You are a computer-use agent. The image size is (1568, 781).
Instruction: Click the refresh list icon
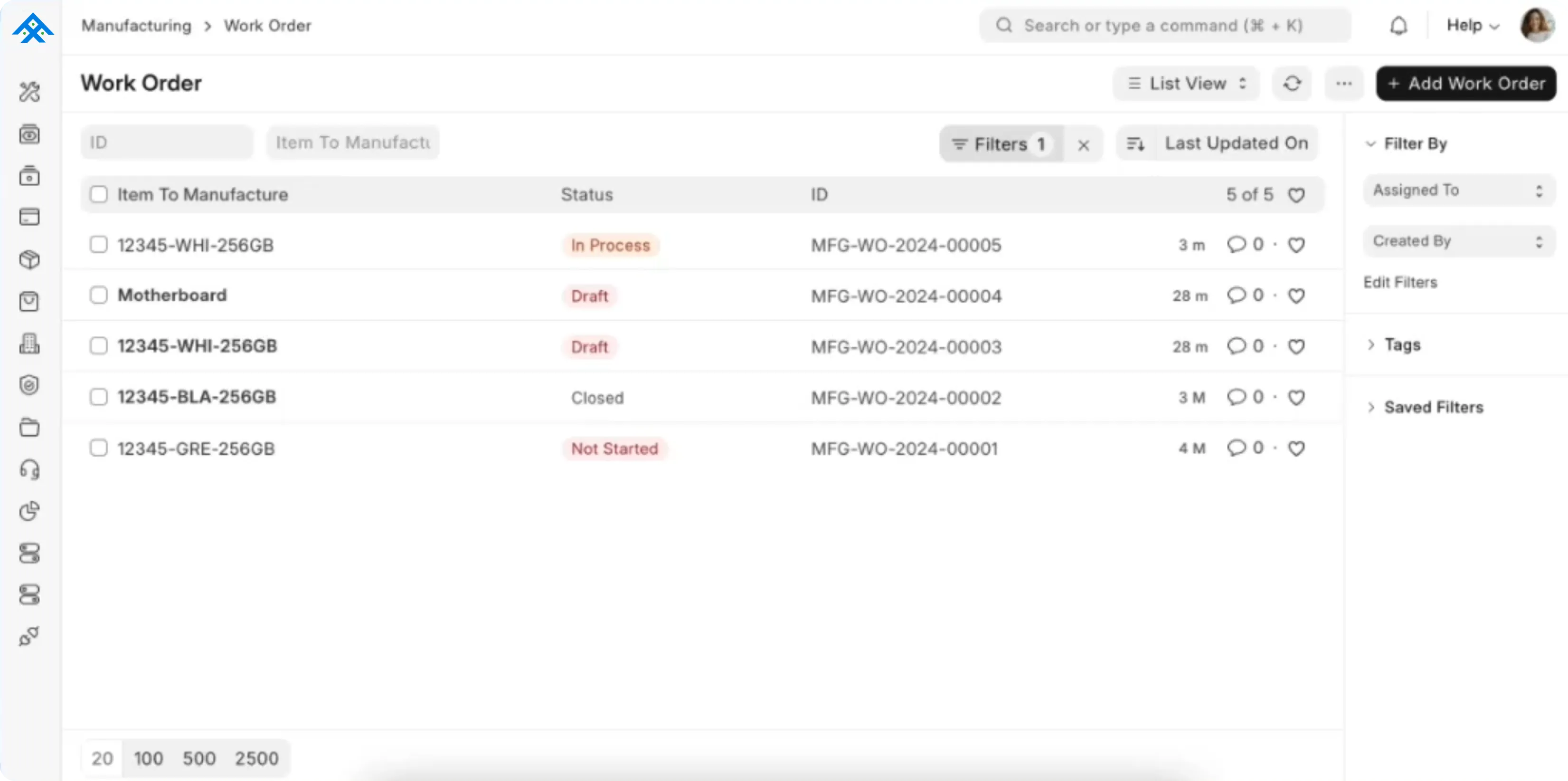[x=1292, y=84]
